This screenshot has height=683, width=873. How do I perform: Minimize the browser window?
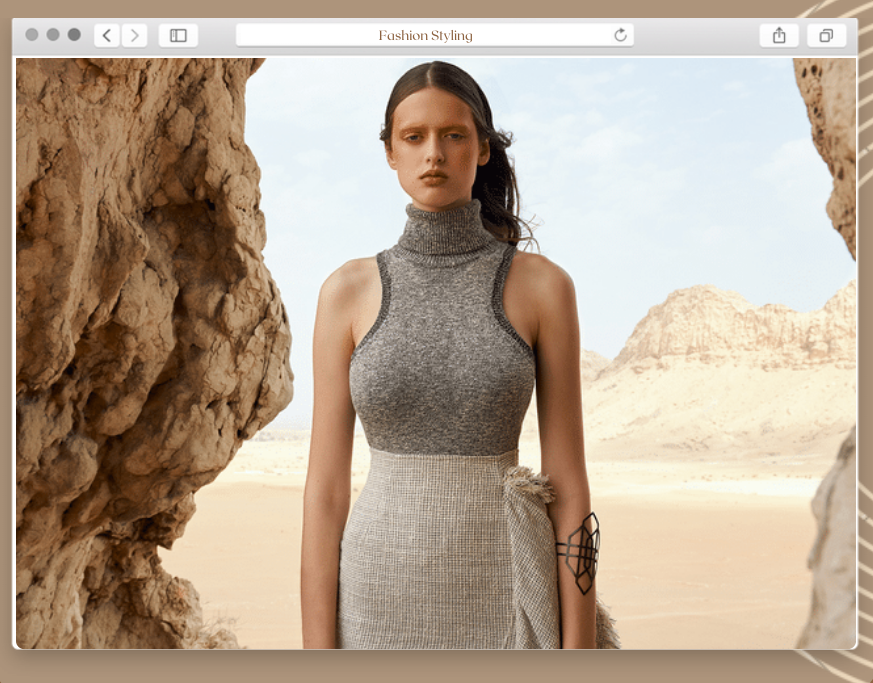(x=53, y=35)
